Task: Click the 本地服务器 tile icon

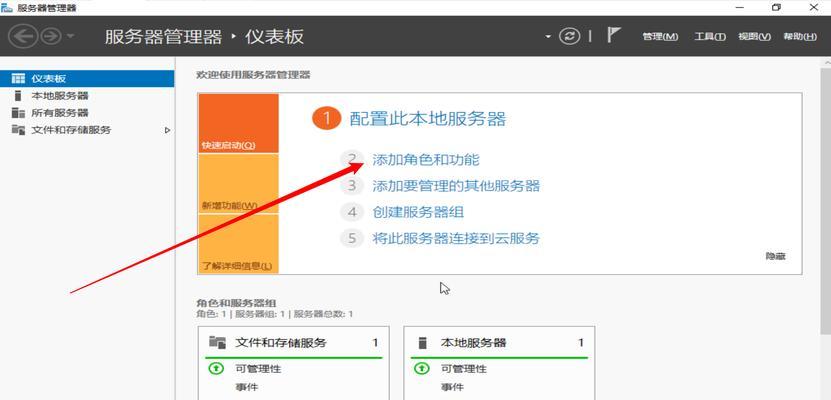Action: [422, 343]
